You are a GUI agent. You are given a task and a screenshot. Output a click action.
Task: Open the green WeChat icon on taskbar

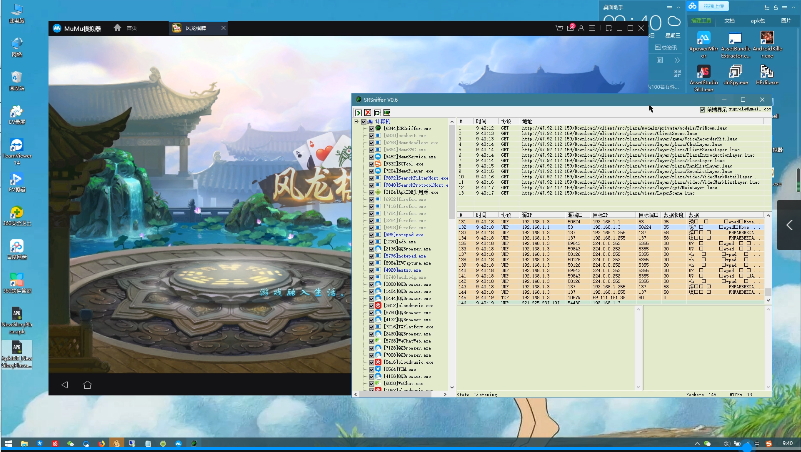pyautogui.click(x=70, y=443)
